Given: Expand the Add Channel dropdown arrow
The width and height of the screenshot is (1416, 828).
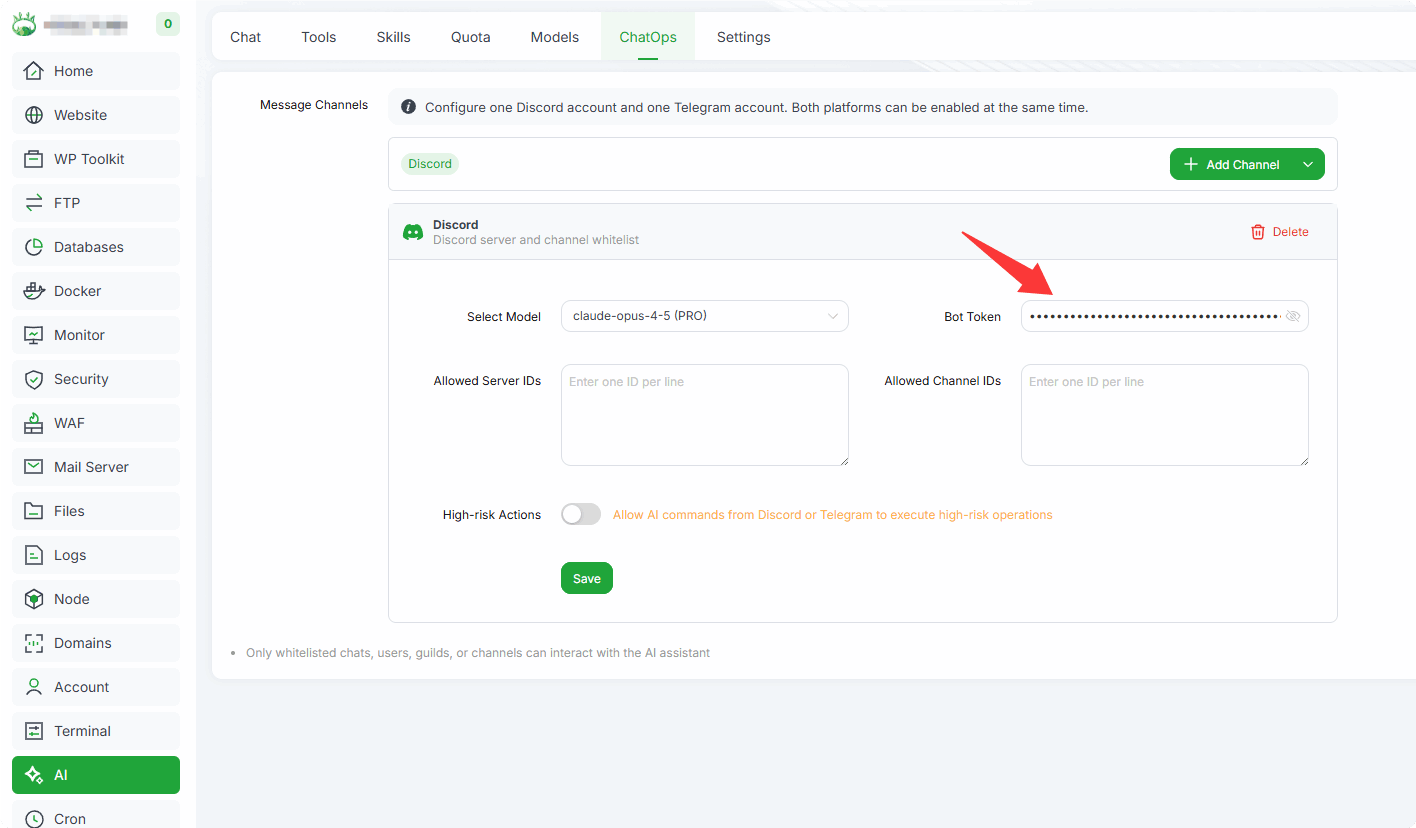Looking at the screenshot, I should [1308, 164].
